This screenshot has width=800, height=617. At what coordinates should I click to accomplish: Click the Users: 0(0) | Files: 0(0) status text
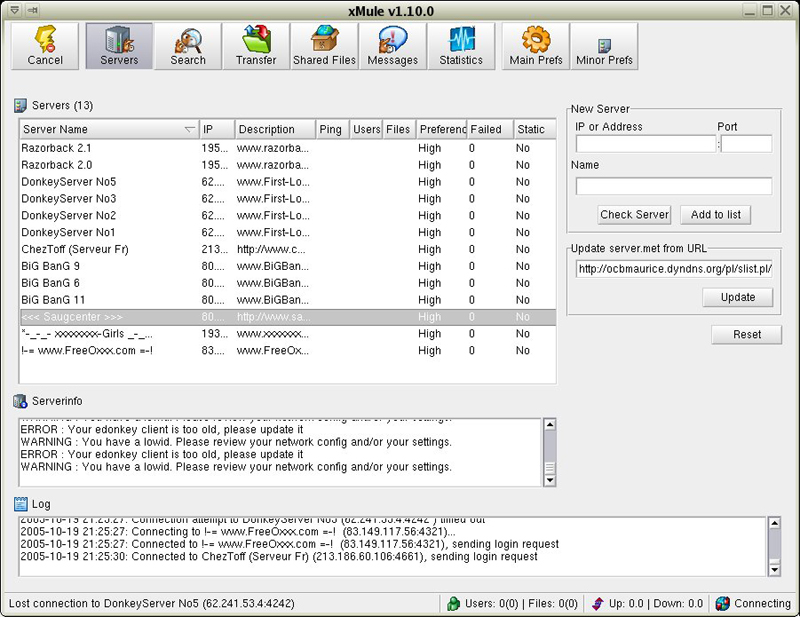521,604
